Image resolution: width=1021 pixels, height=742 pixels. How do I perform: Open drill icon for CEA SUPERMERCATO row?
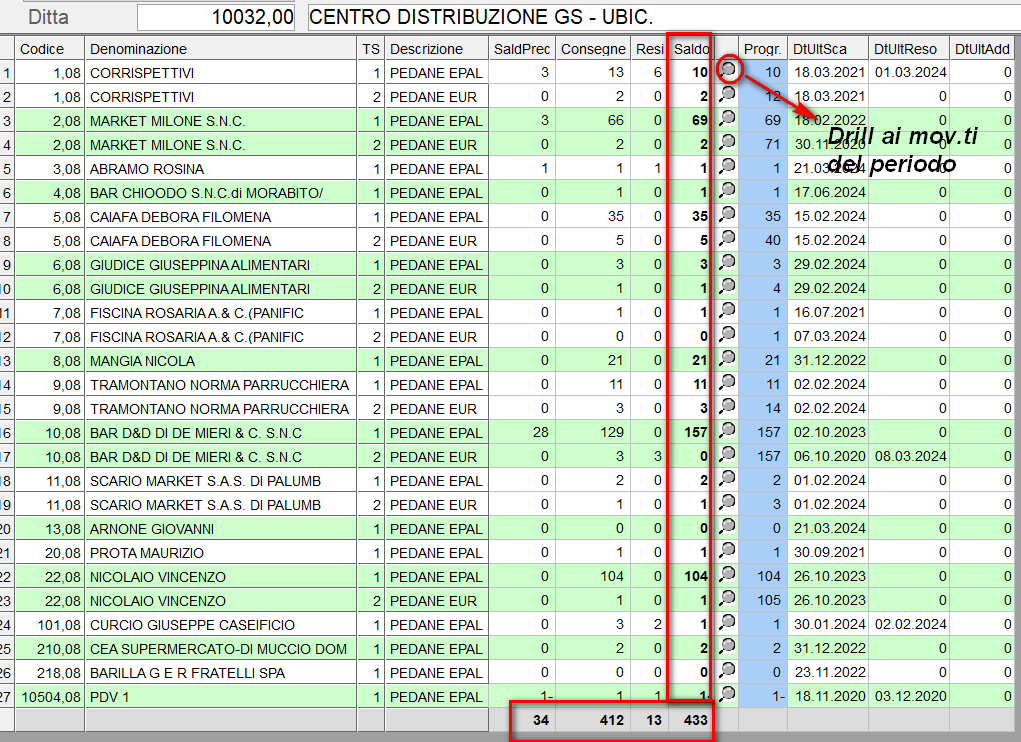click(x=727, y=648)
